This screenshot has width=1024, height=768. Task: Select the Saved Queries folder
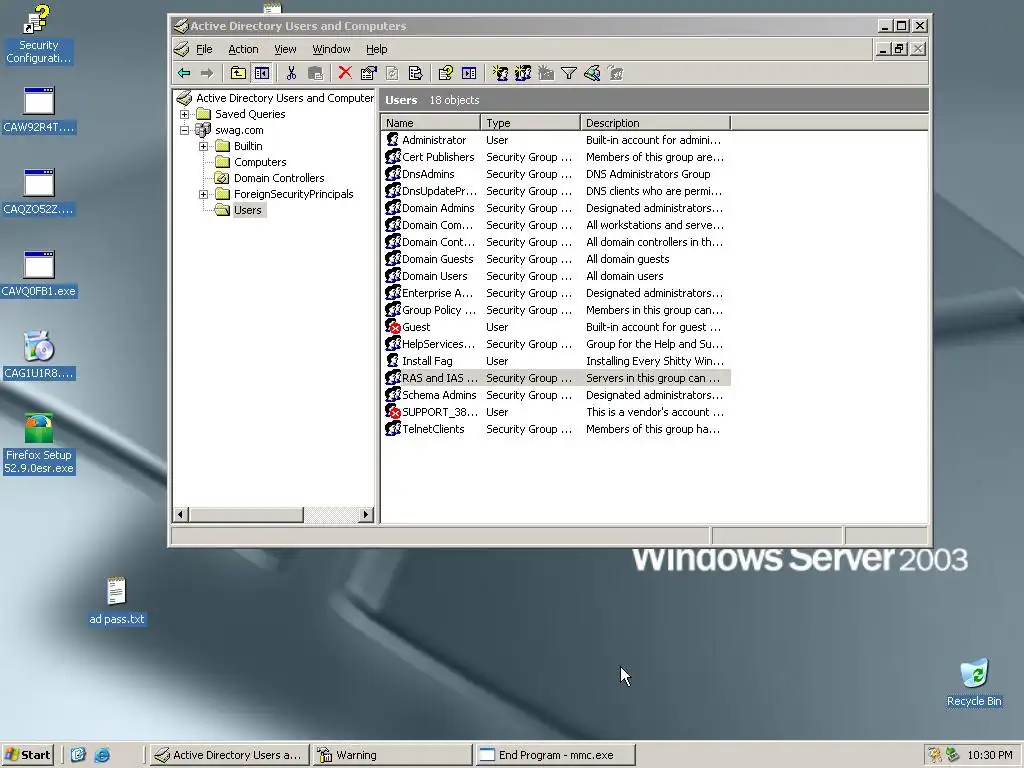coord(250,114)
